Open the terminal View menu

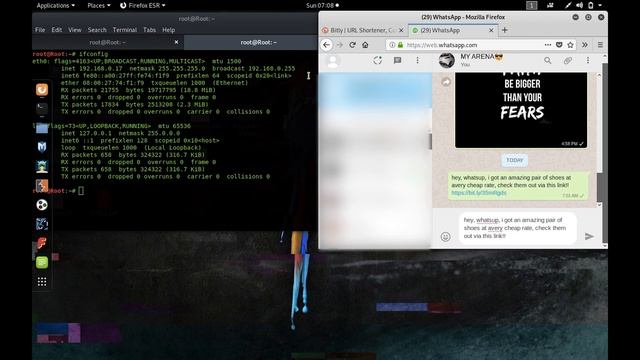(75, 30)
